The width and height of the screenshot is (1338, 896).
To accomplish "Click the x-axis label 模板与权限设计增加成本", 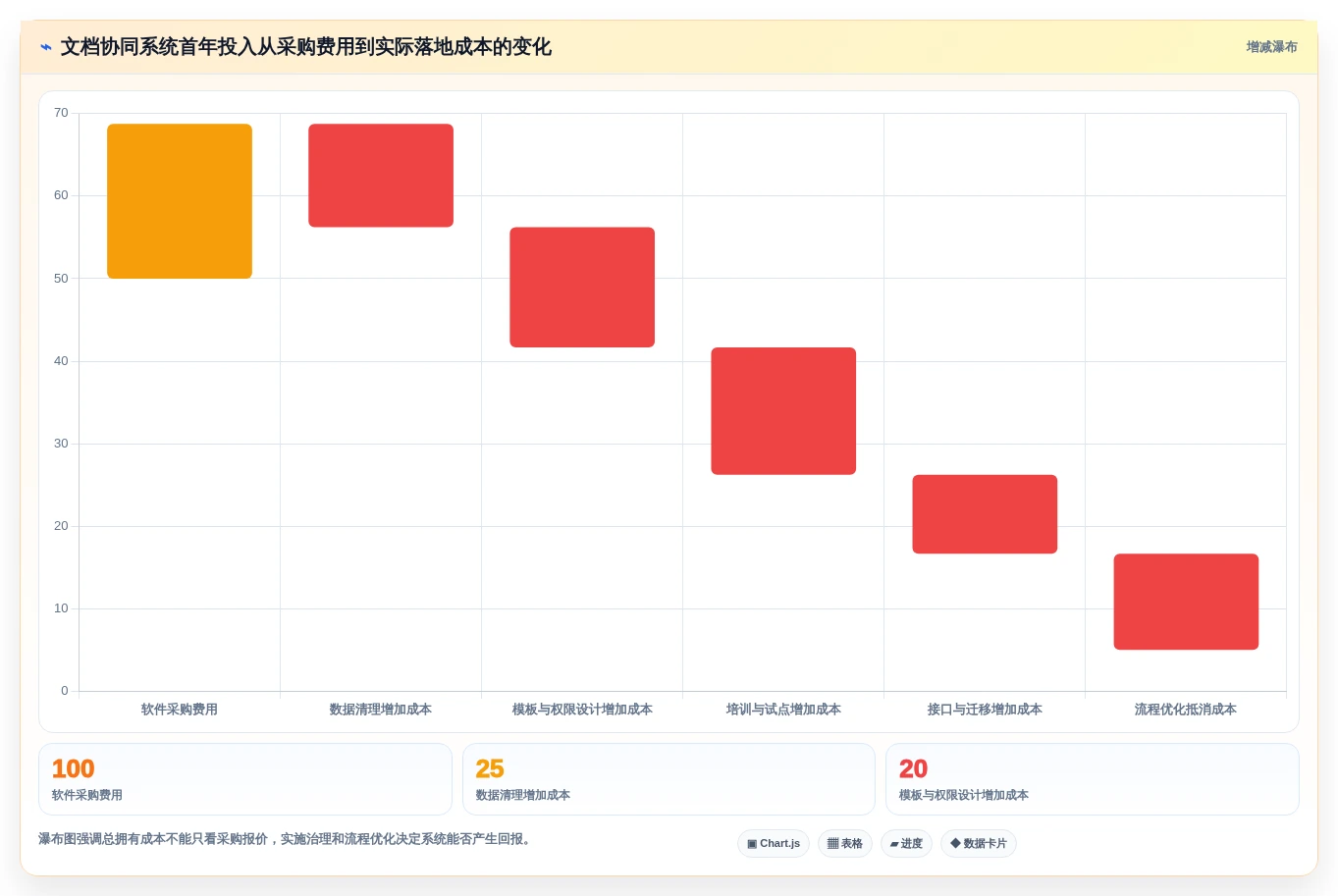I will (x=582, y=710).
